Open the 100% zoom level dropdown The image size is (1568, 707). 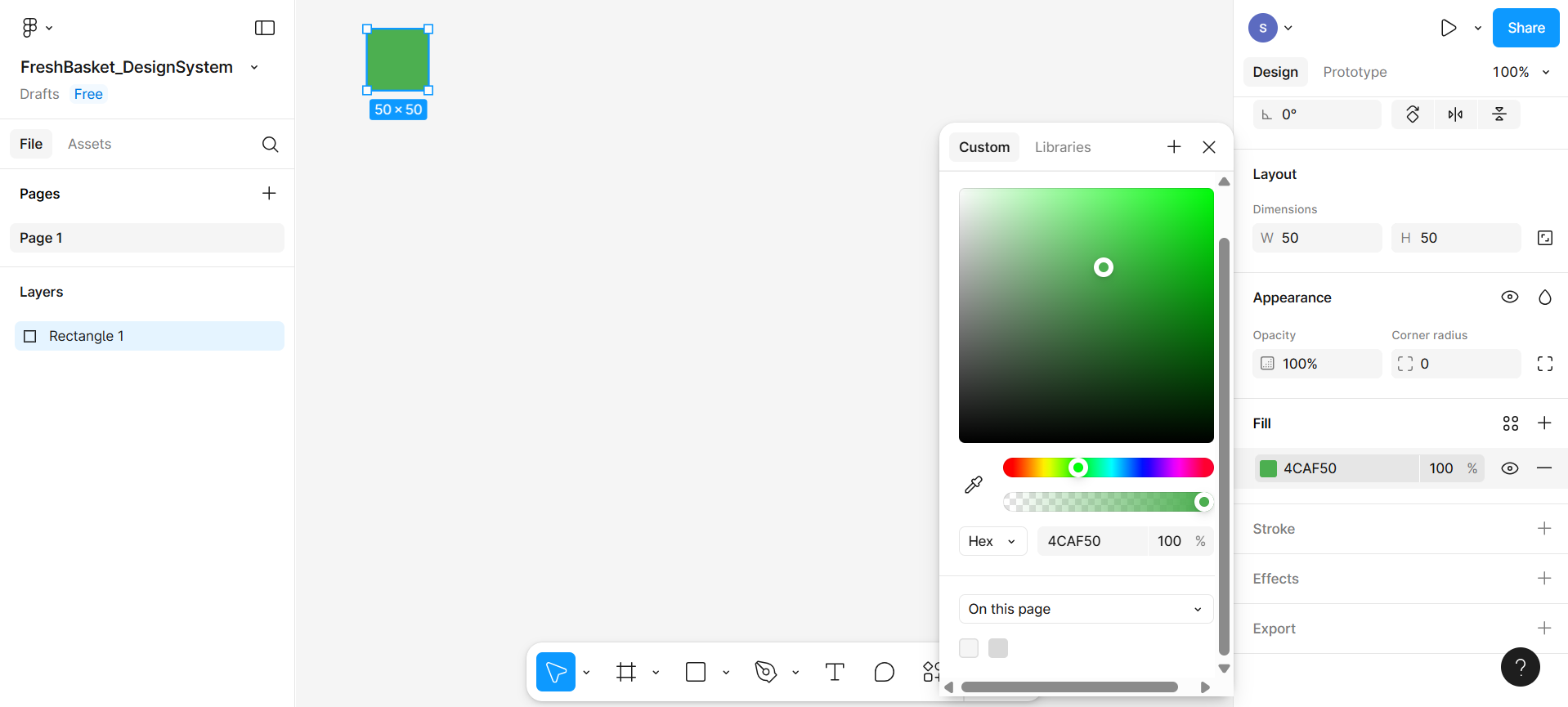click(x=1521, y=72)
